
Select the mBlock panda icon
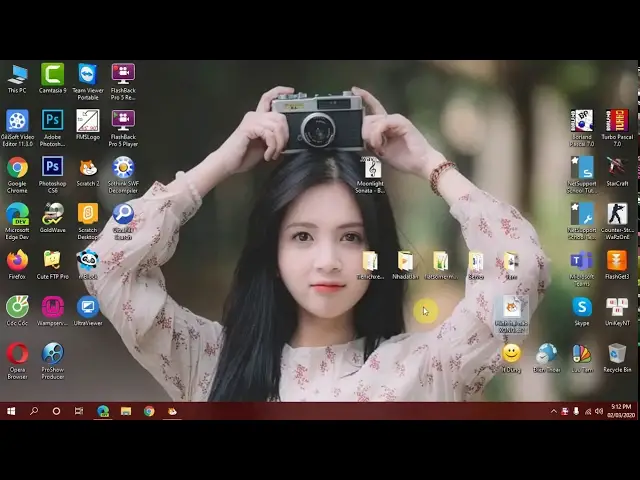(x=88, y=265)
